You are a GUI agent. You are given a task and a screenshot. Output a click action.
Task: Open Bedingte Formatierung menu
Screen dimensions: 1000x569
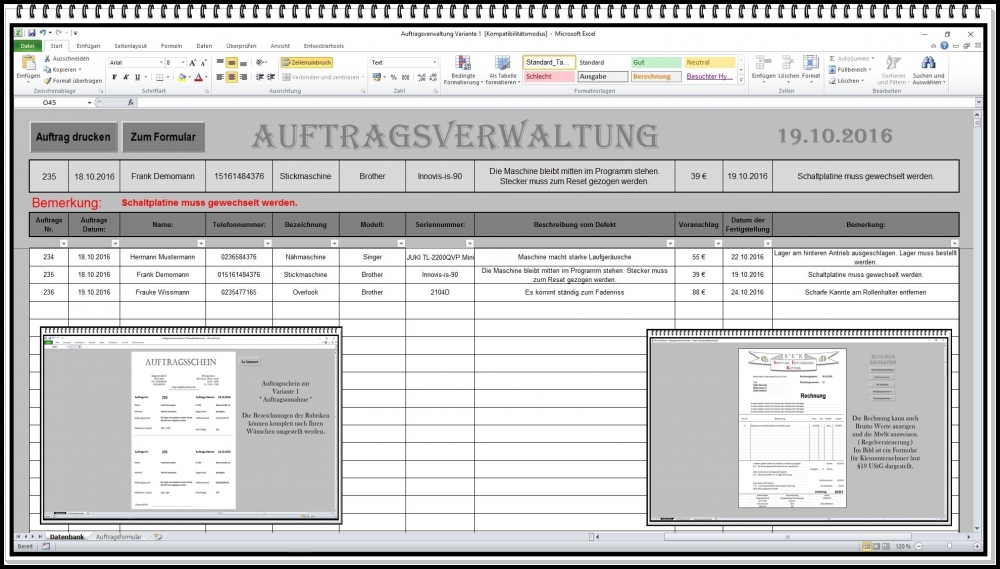click(463, 64)
